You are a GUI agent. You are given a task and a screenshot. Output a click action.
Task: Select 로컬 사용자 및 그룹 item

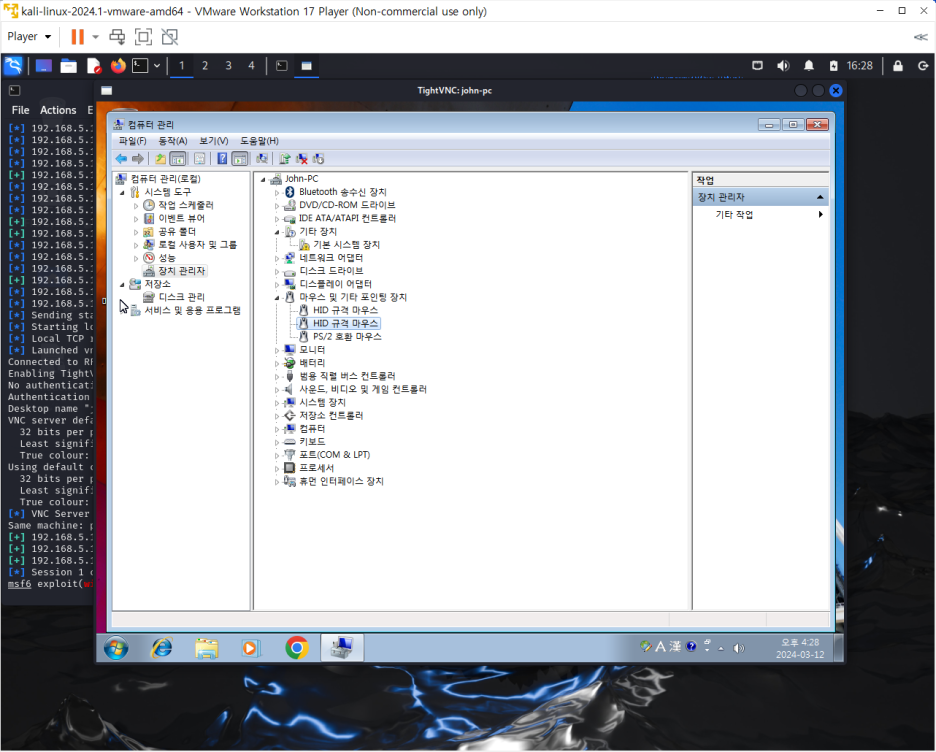198,244
